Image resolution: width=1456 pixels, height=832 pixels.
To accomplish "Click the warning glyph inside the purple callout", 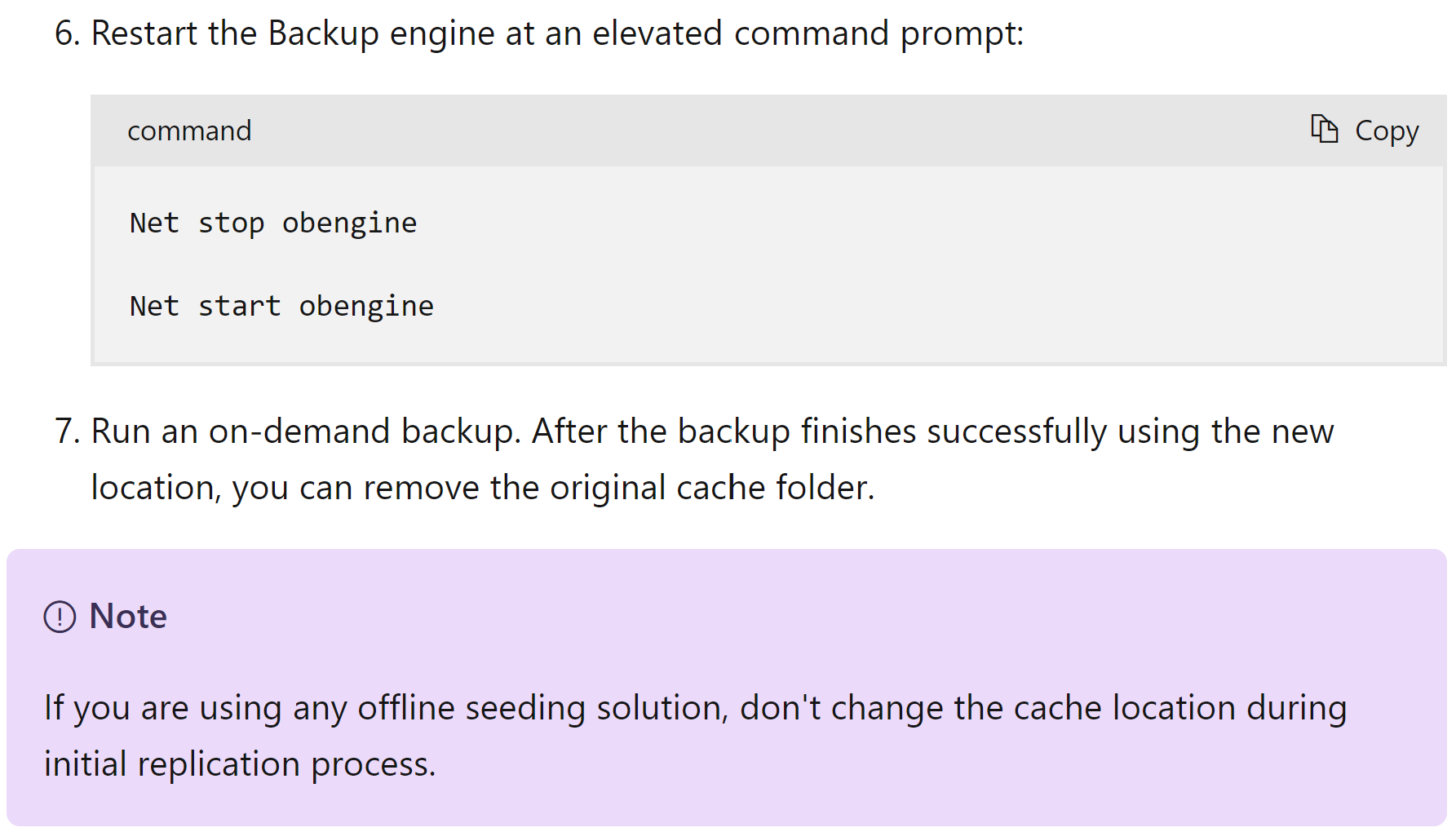I will [x=58, y=617].
